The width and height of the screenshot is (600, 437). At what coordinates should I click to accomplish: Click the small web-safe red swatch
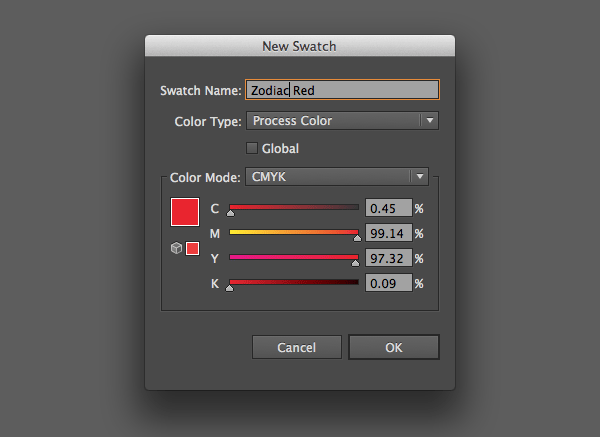(x=193, y=248)
